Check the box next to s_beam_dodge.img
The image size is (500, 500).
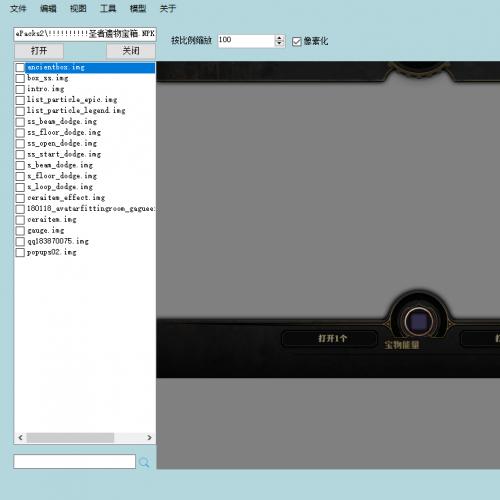[20, 165]
